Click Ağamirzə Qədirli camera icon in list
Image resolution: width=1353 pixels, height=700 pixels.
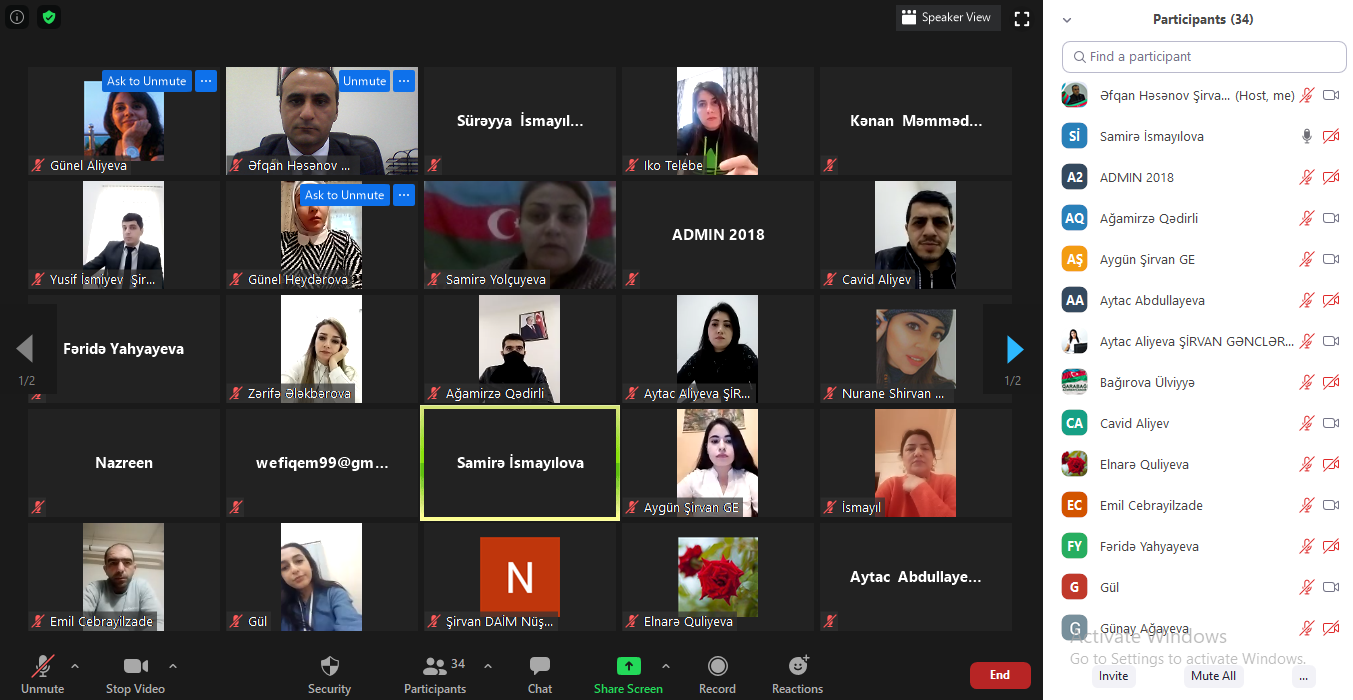click(1331, 218)
